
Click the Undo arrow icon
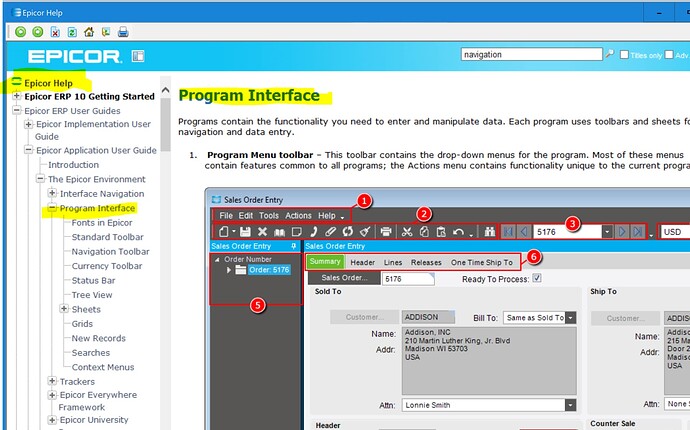459,232
